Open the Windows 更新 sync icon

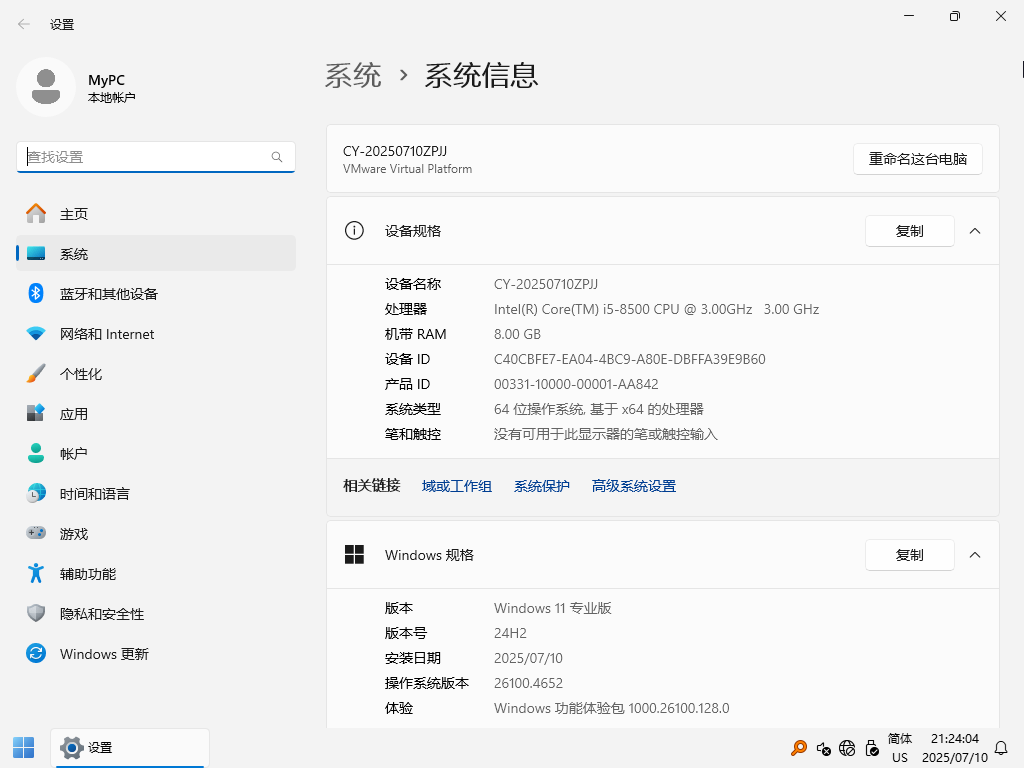click(x=36, y=653)
